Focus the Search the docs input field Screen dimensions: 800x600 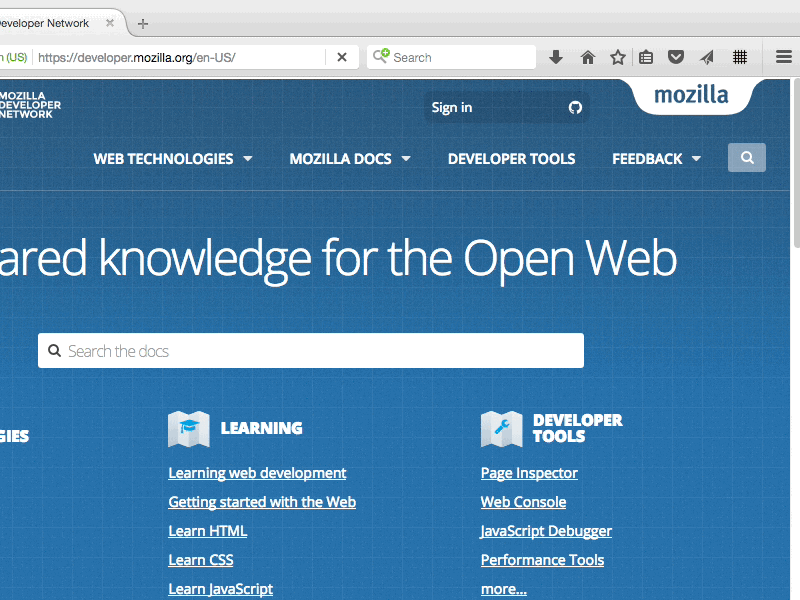(311, 351)
